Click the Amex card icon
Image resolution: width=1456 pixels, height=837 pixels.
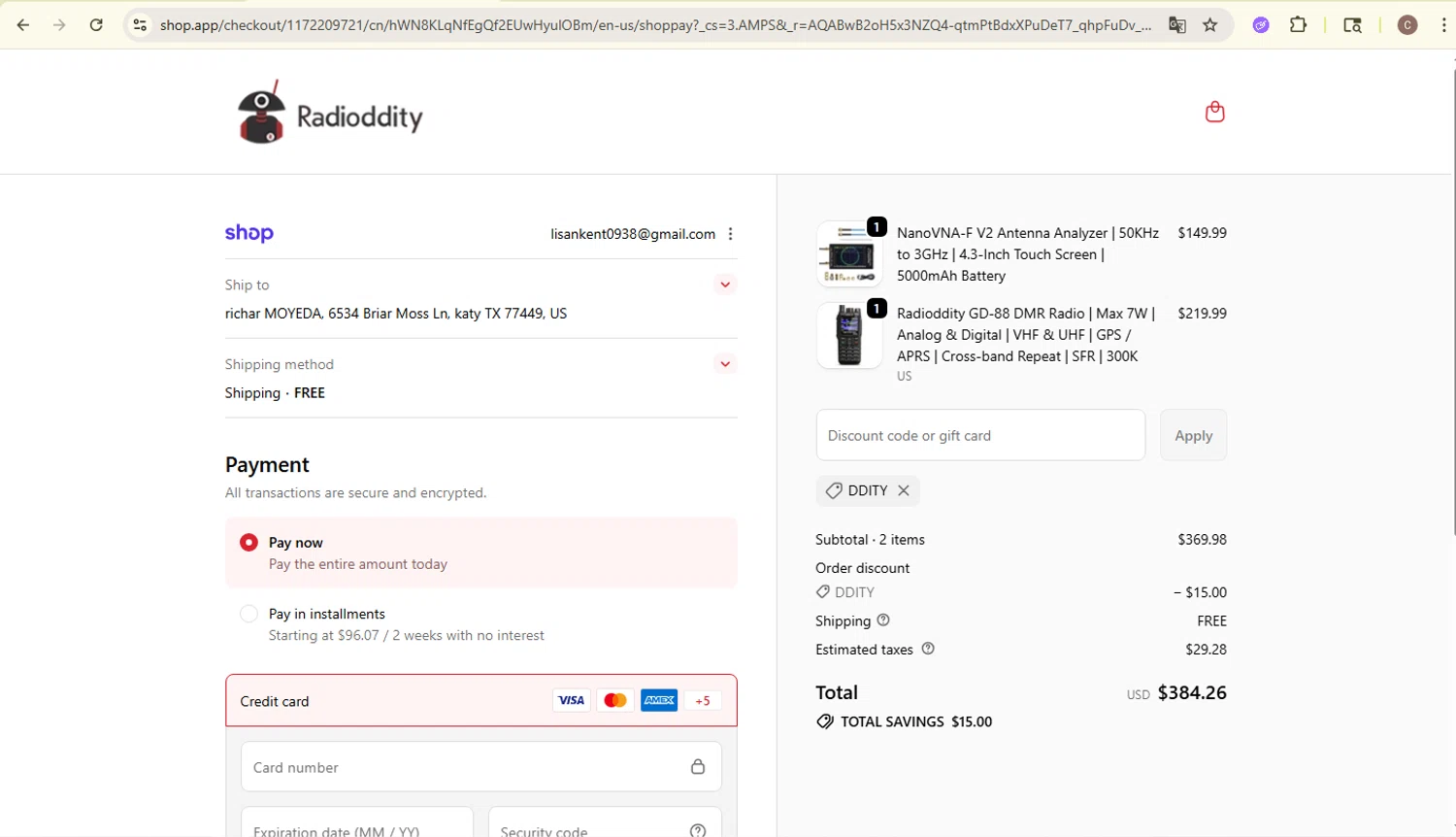click(659, 700)
